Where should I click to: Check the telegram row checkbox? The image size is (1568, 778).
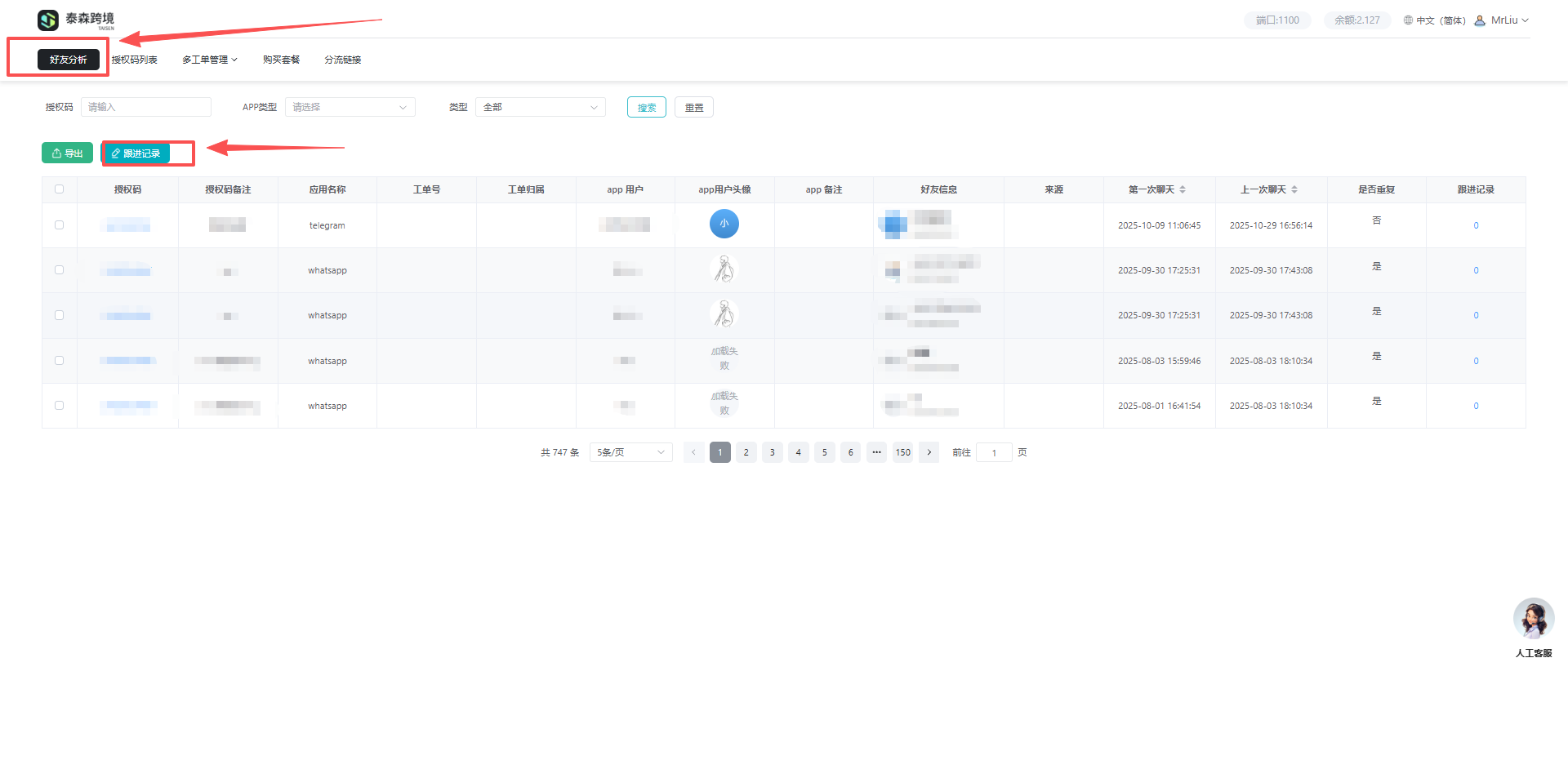pyautogui.click(x=59, y=225)
